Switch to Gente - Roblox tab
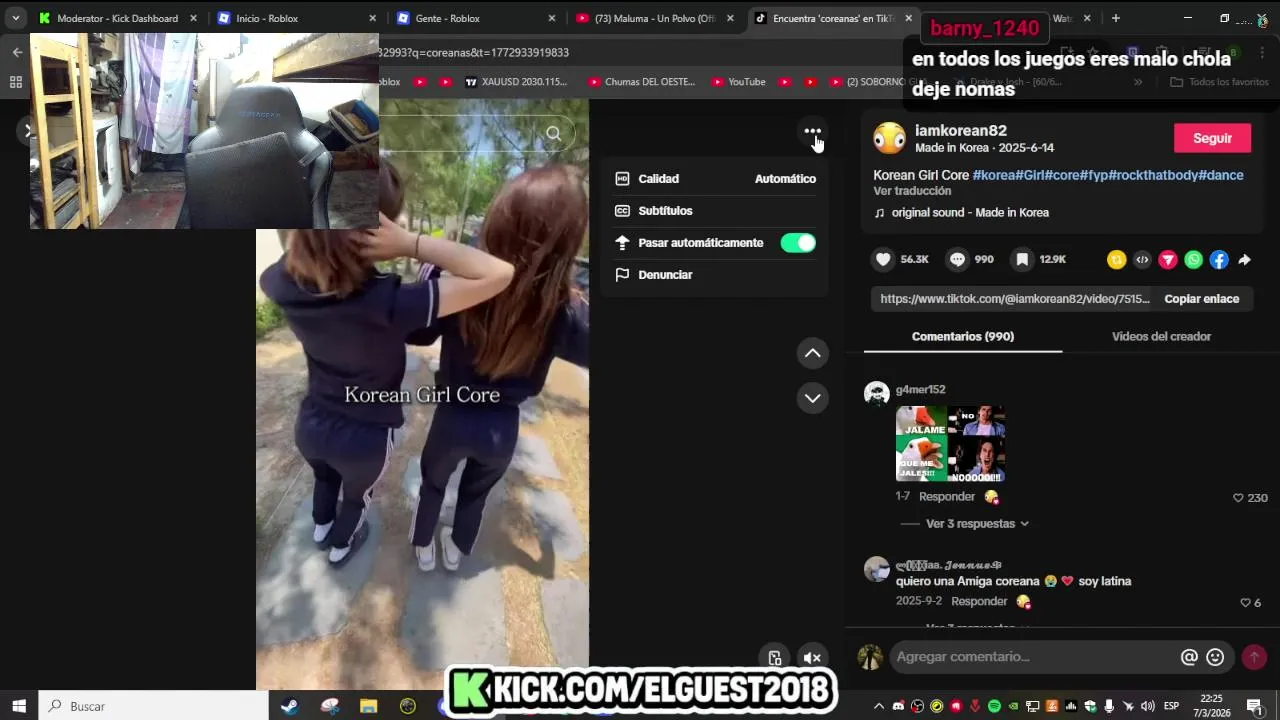The width and height of the screenshot is (1280, 720). 477,18
